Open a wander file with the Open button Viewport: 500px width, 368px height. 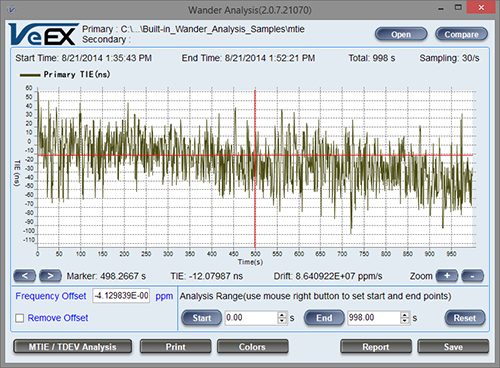[401, 34]
